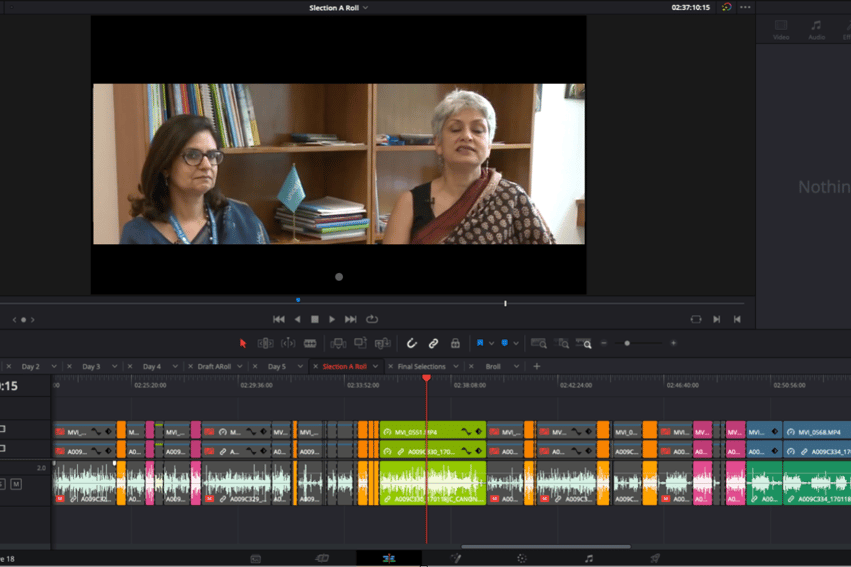Viewport: 851px width, 567px height.
Task: Open dropdown arrow on Draft ARoll tab
Action: 239,367
